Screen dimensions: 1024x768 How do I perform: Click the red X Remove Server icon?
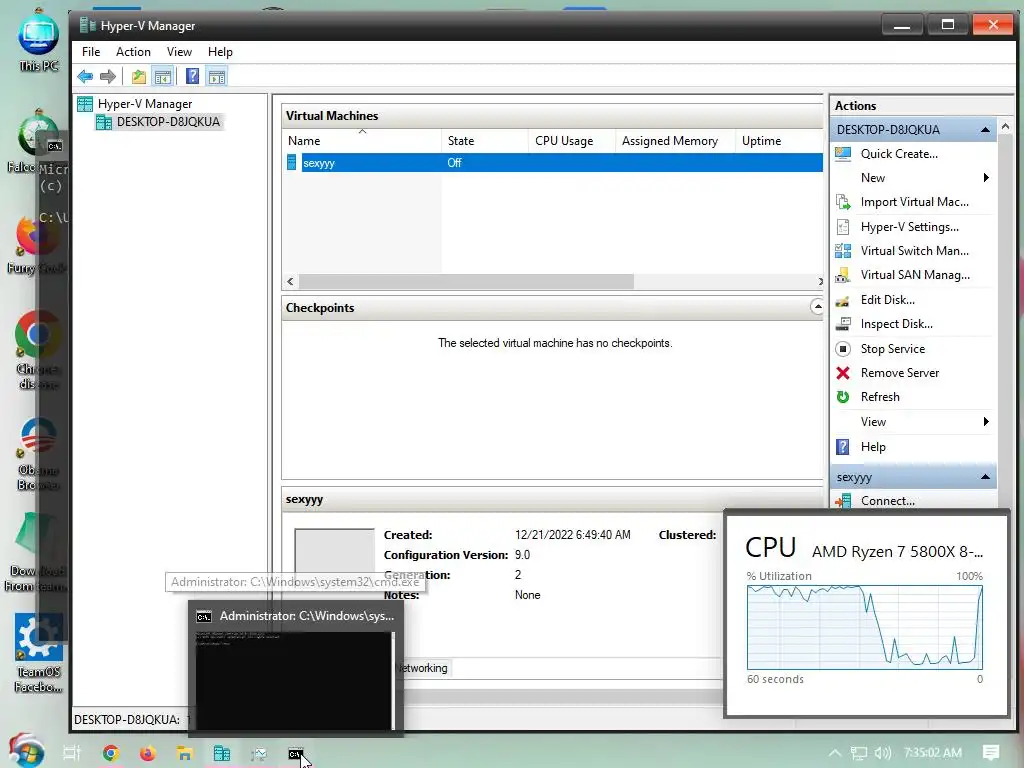(x=843, y=373)
